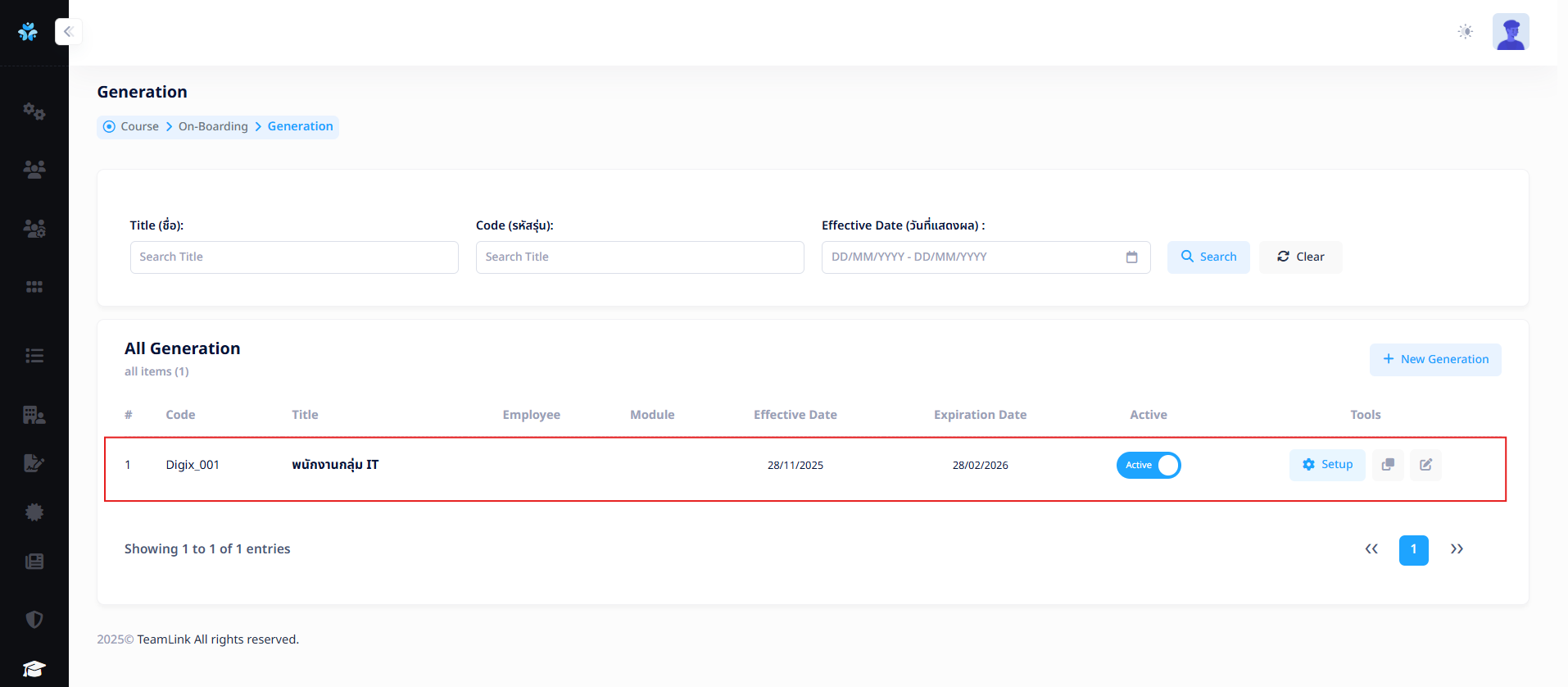Image resolution: width=1568 pixels, height=687 pixels.
Task: Click the Search button
Action: click(x=1208, y=257)
